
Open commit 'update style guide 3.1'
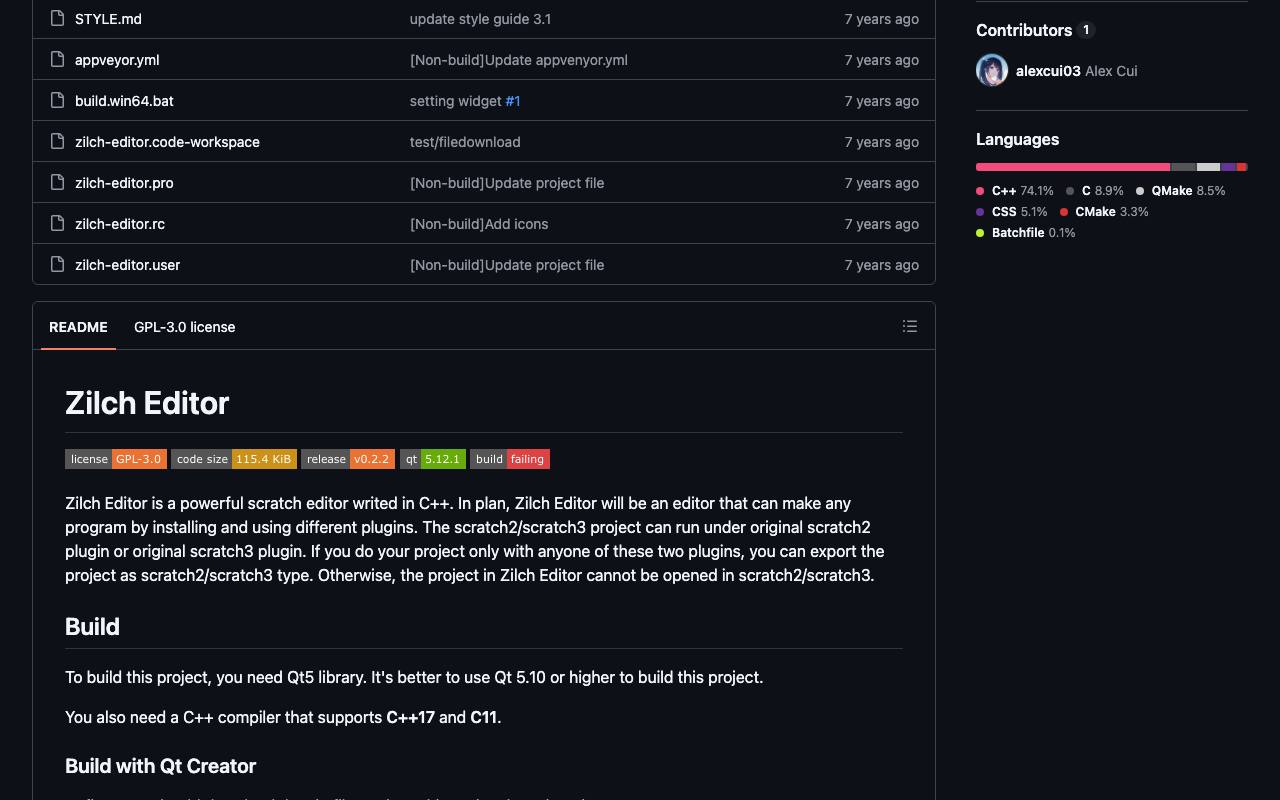480,19
